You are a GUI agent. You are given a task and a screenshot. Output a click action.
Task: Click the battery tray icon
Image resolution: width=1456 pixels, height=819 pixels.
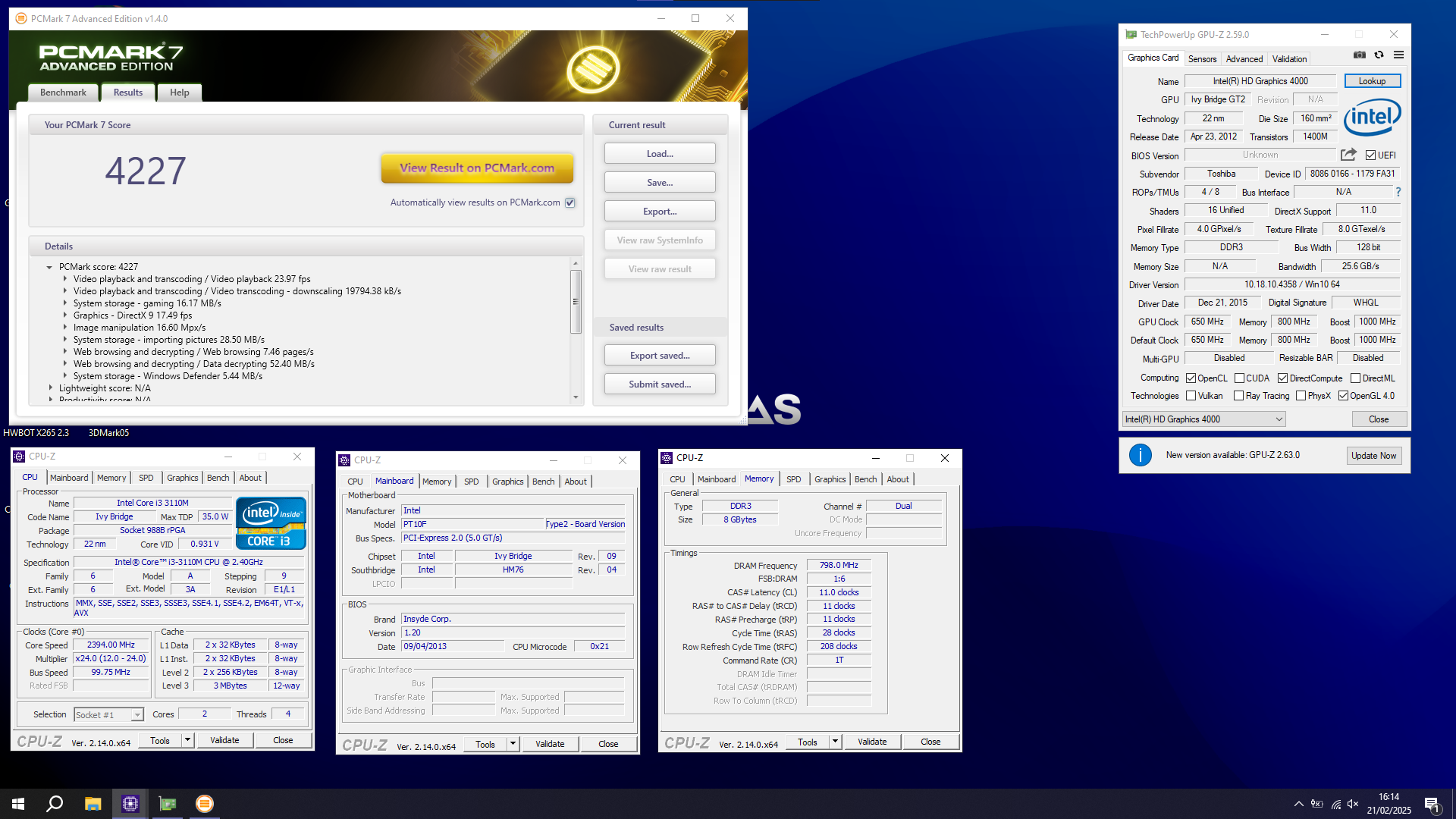point(1317,804)
